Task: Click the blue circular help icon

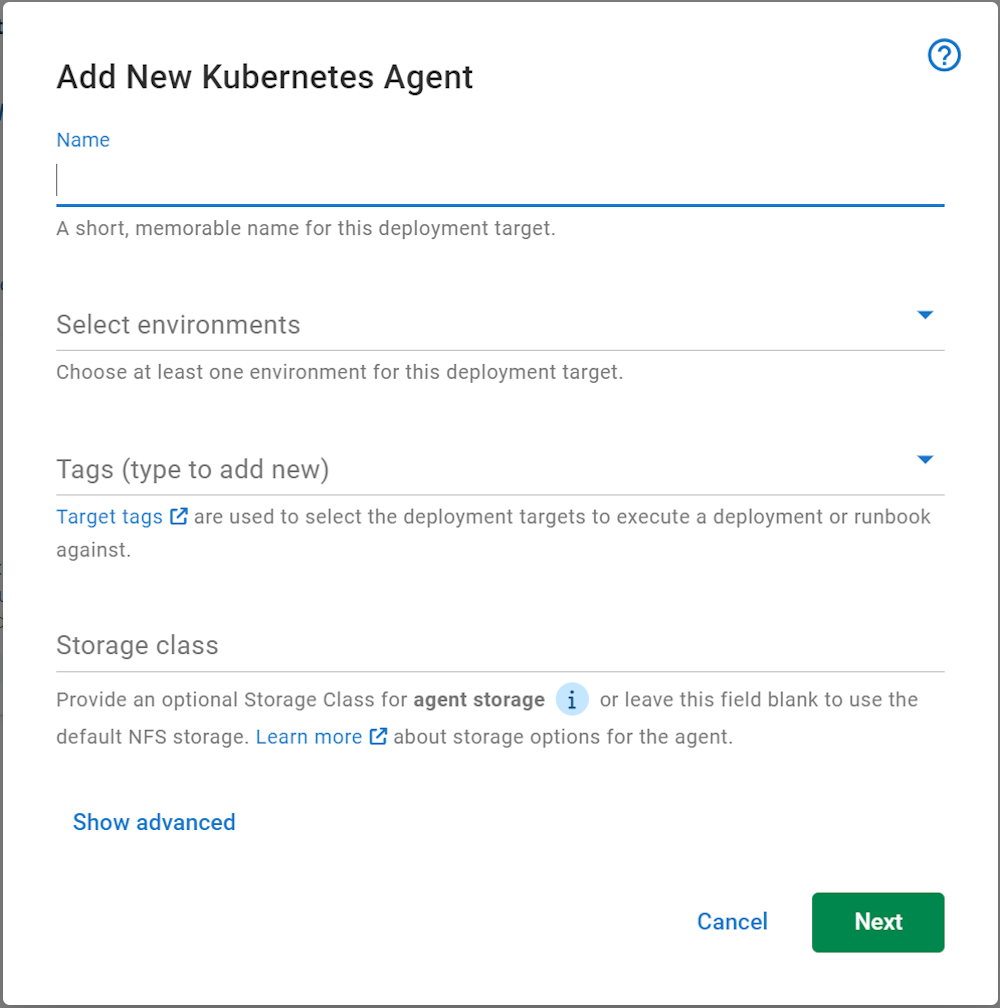Action: coord(943,55)
